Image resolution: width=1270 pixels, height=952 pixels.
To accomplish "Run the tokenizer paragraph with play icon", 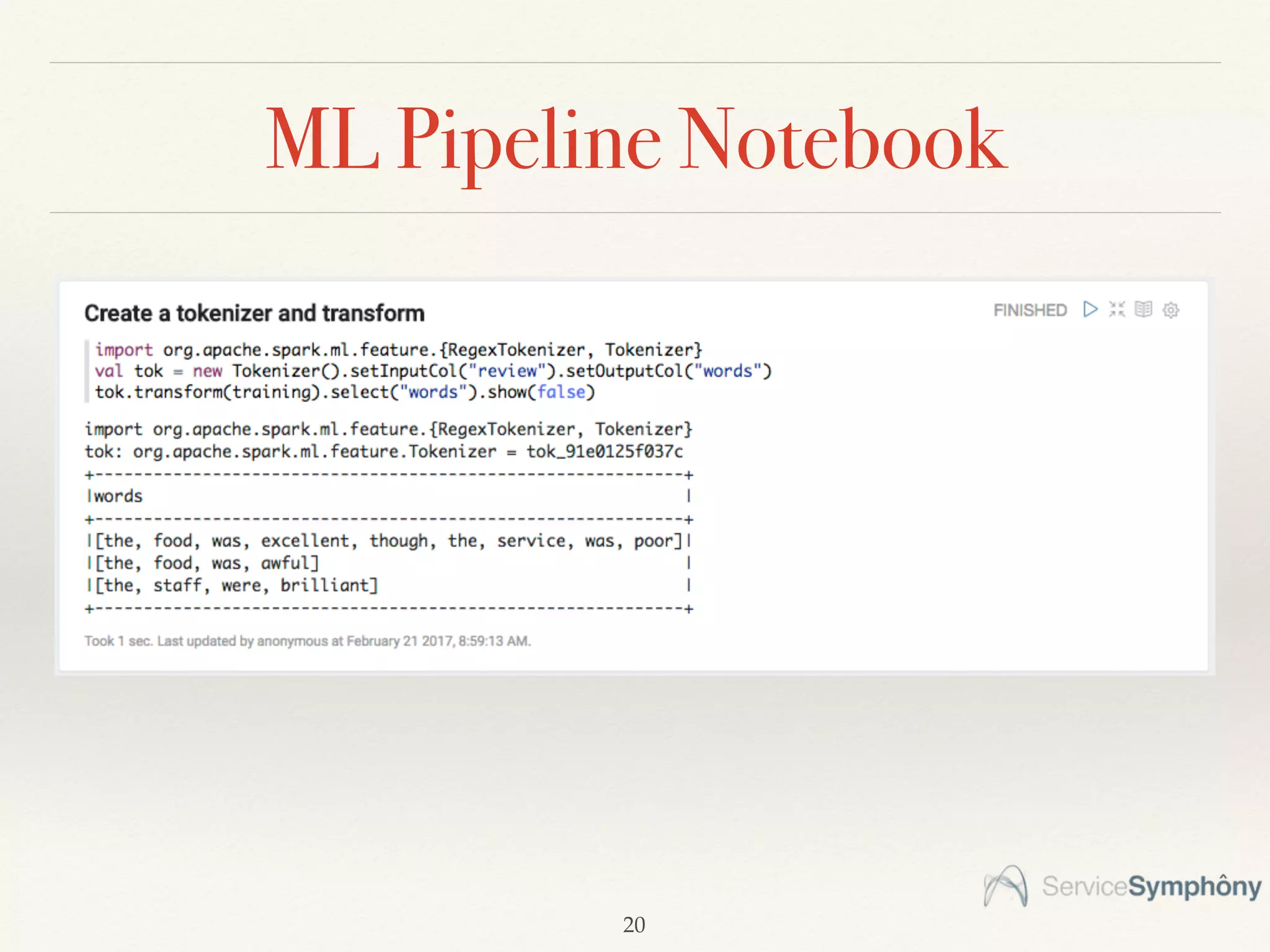I will click(1090, 309).
